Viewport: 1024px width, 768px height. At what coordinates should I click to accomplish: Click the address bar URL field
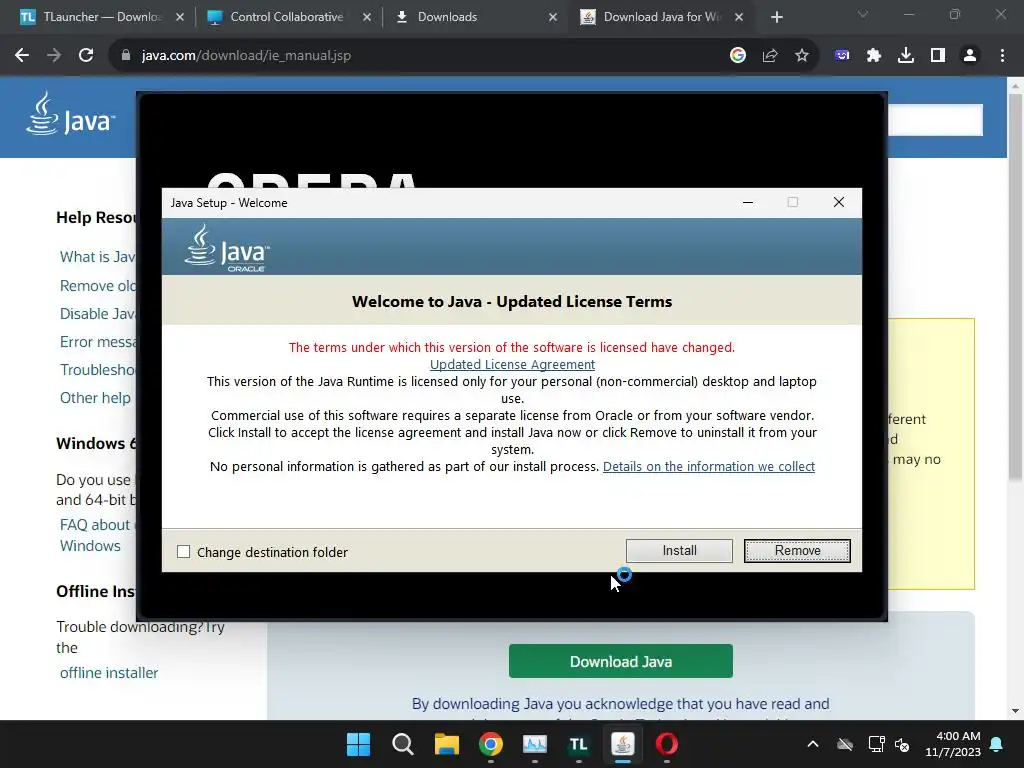coord(418,56)
